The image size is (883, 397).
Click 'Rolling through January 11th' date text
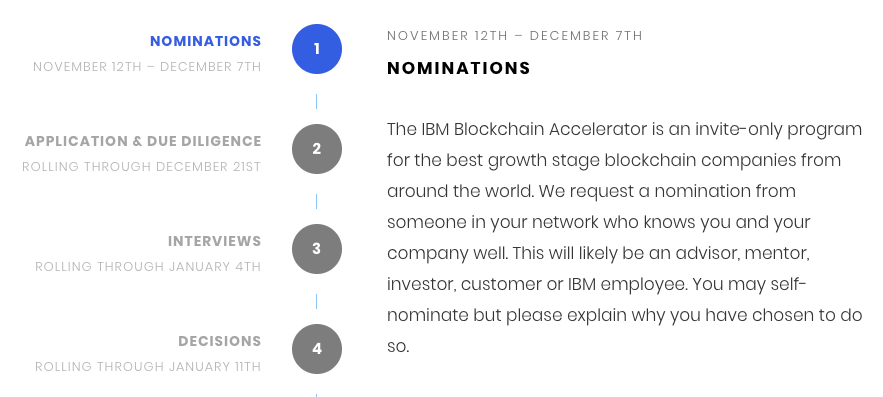pos(148,367)
